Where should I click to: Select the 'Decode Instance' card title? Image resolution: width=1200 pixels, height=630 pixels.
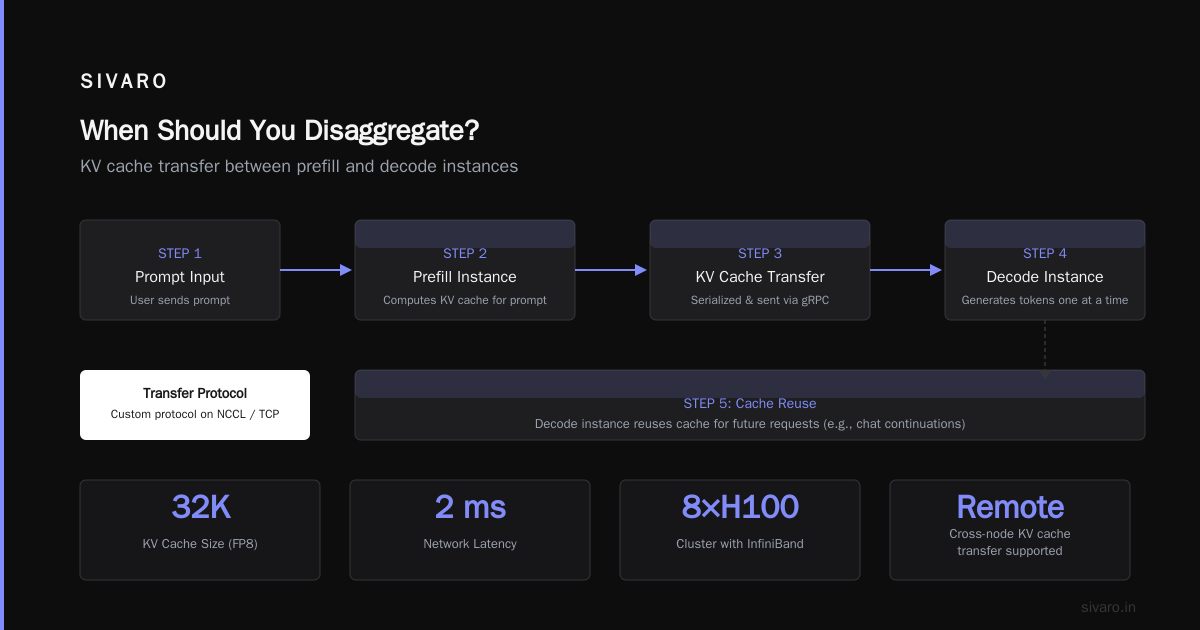click(1045, 277)
